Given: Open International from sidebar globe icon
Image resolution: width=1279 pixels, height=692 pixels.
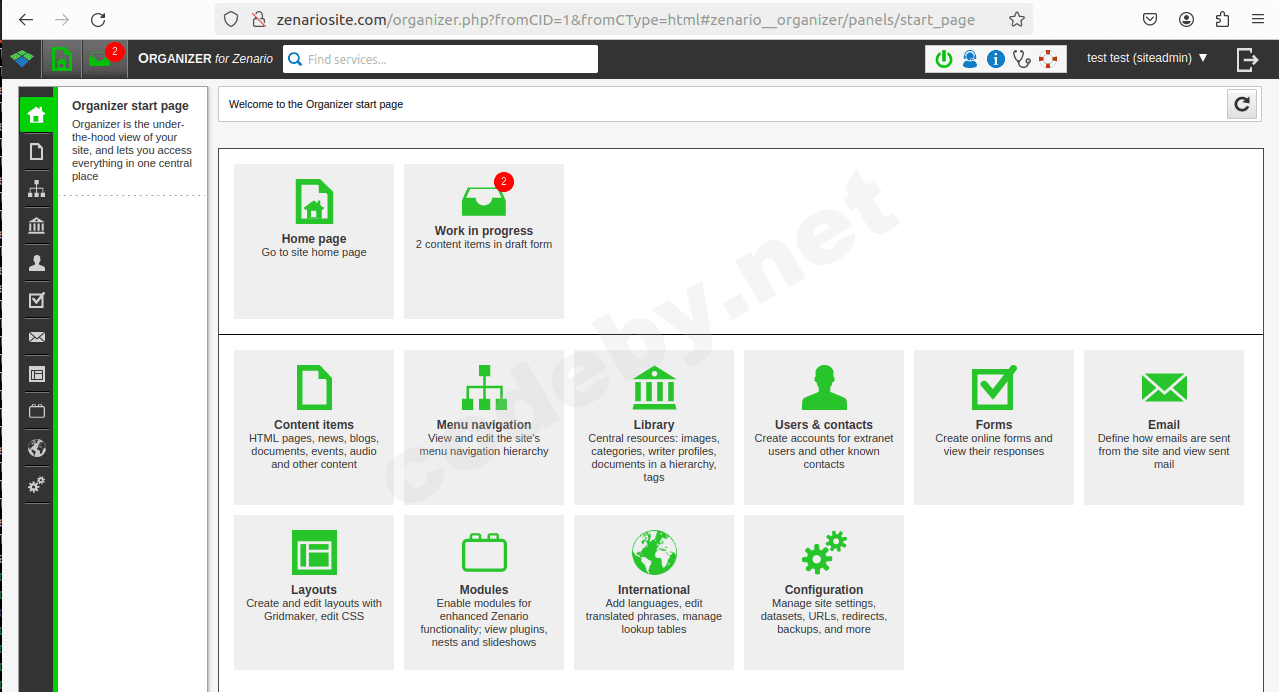Looking at the screenshot, I should [x=37, y=448].
